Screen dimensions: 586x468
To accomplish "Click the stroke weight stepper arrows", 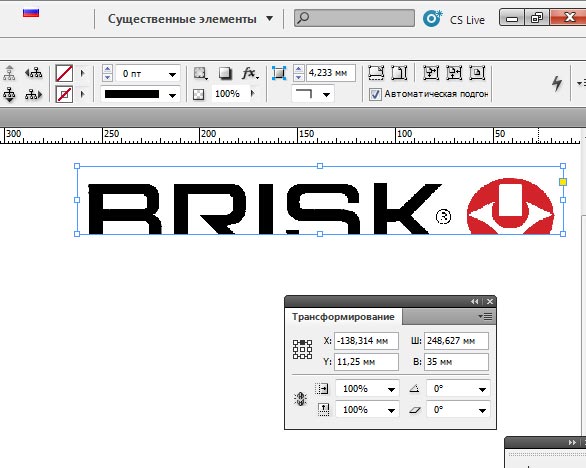I will [x=108, y=73].
